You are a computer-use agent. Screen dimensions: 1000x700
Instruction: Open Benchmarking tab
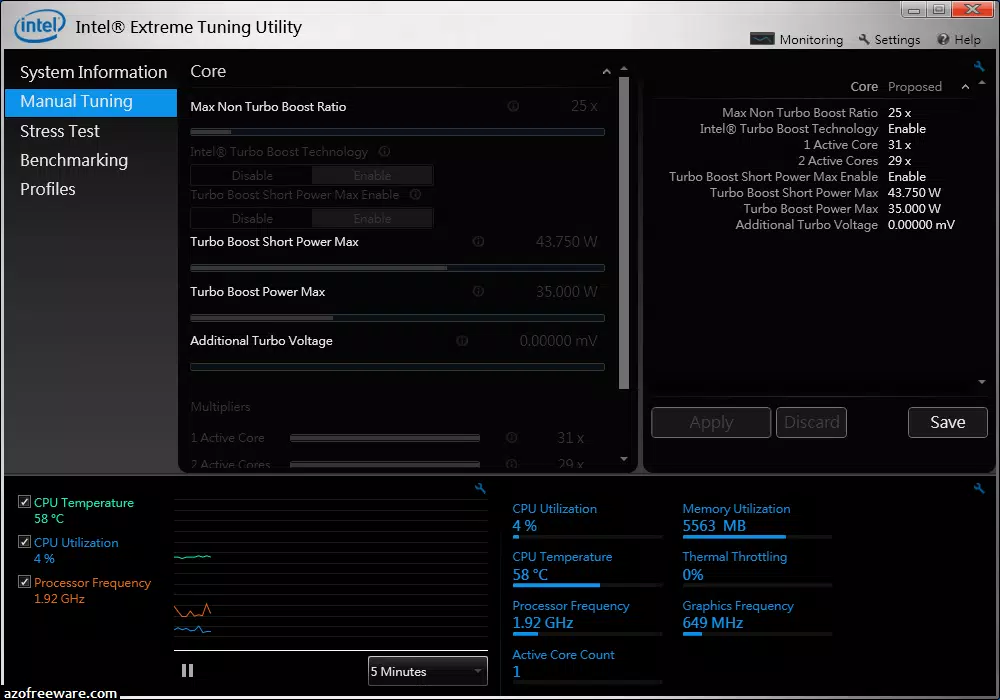click(x=73, y=161)
